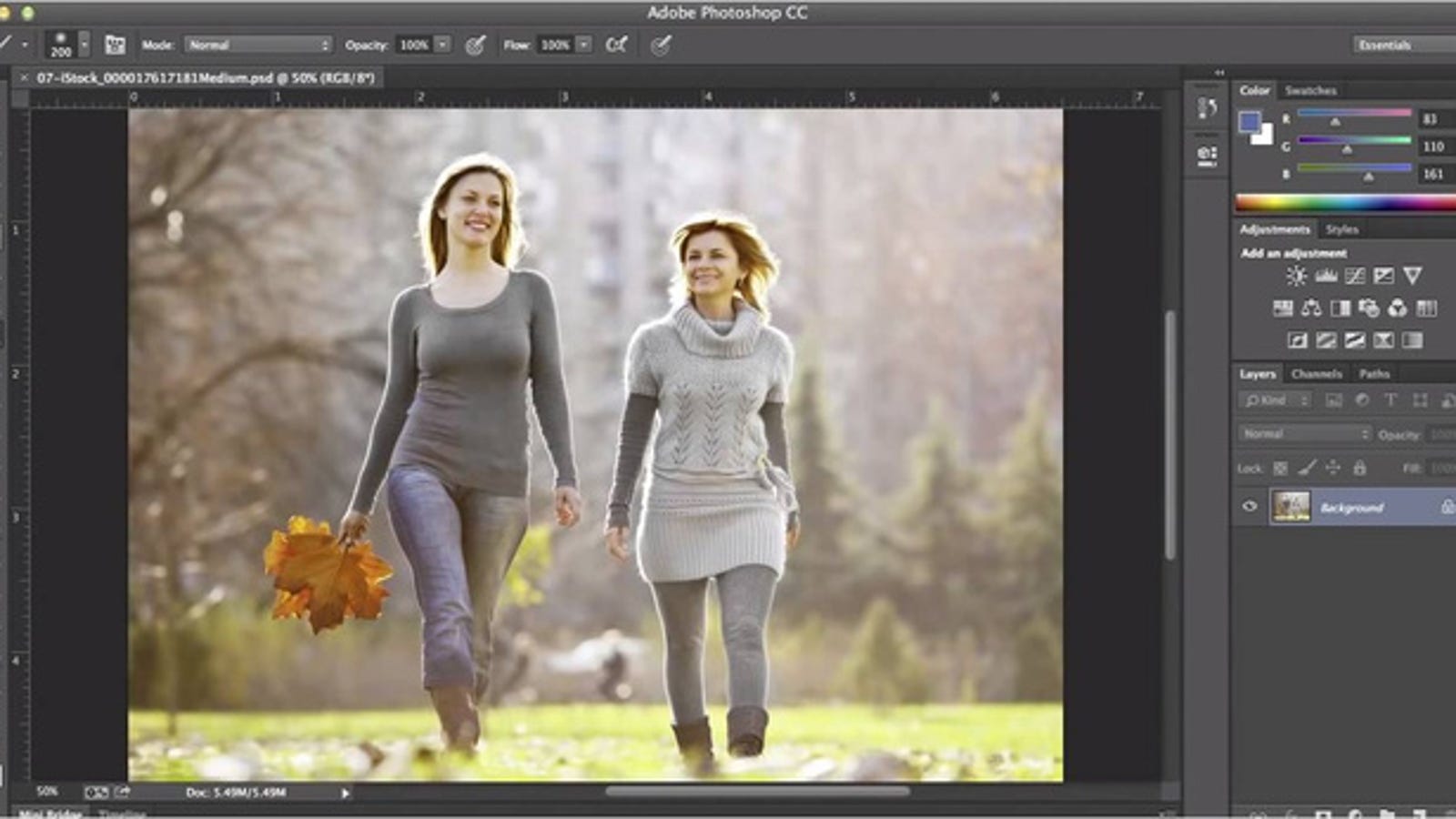Image resolution: width=1456 pixels, height=819 pixels.
Task: Open the brush preset picker showing 200
Action: point(61,45)
